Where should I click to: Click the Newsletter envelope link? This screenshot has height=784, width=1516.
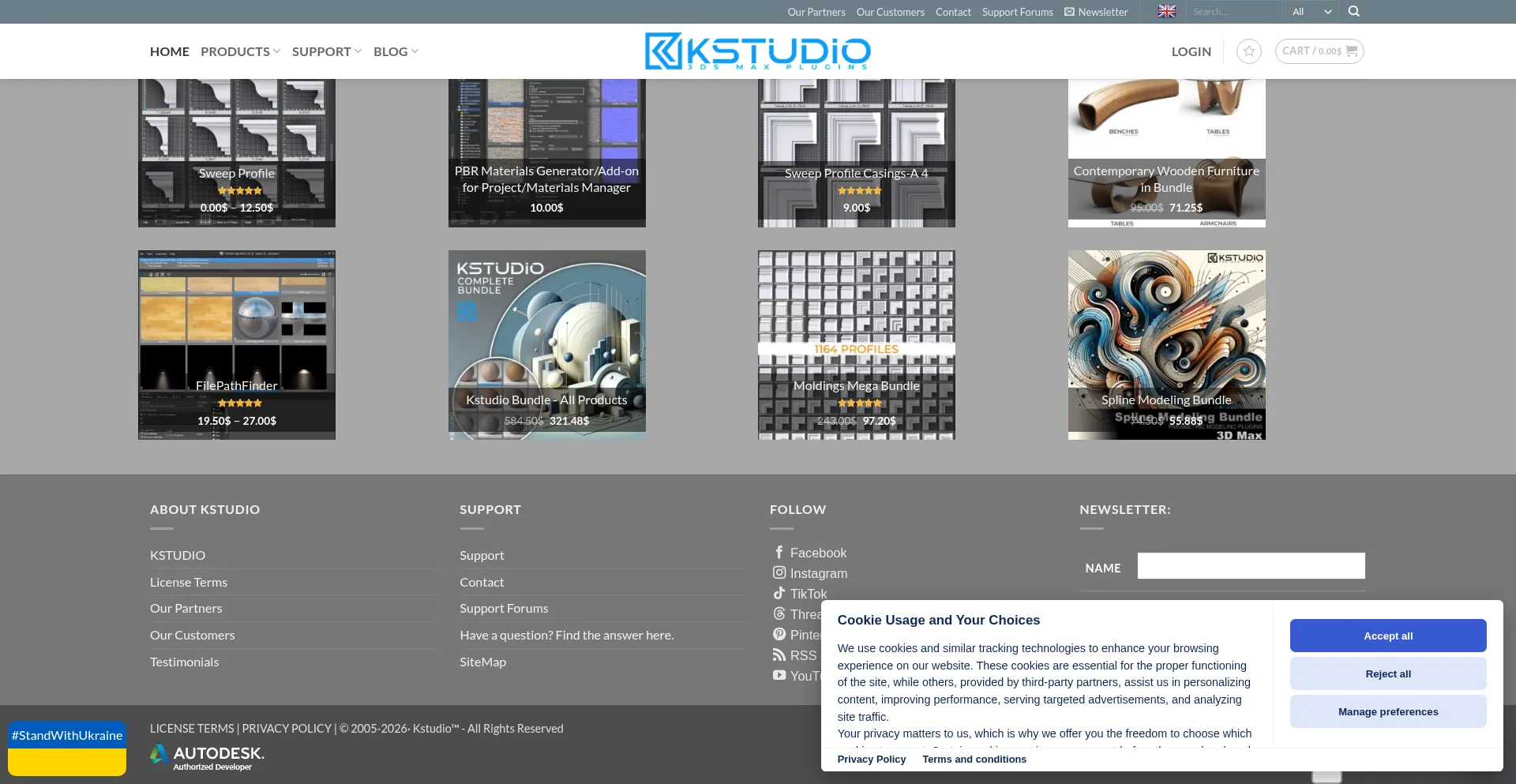1096,12
